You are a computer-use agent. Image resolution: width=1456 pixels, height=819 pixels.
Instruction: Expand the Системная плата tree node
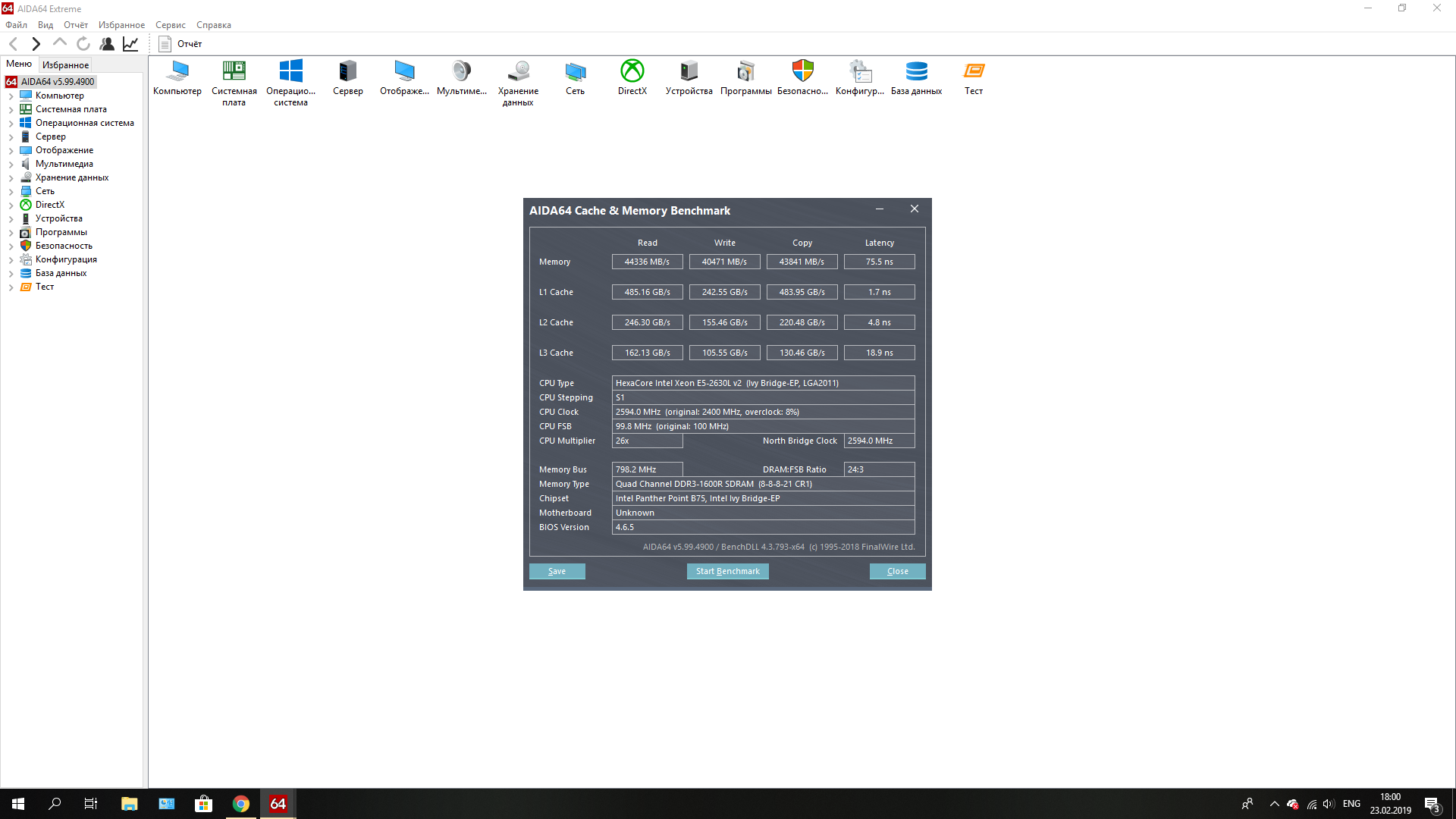11,110
